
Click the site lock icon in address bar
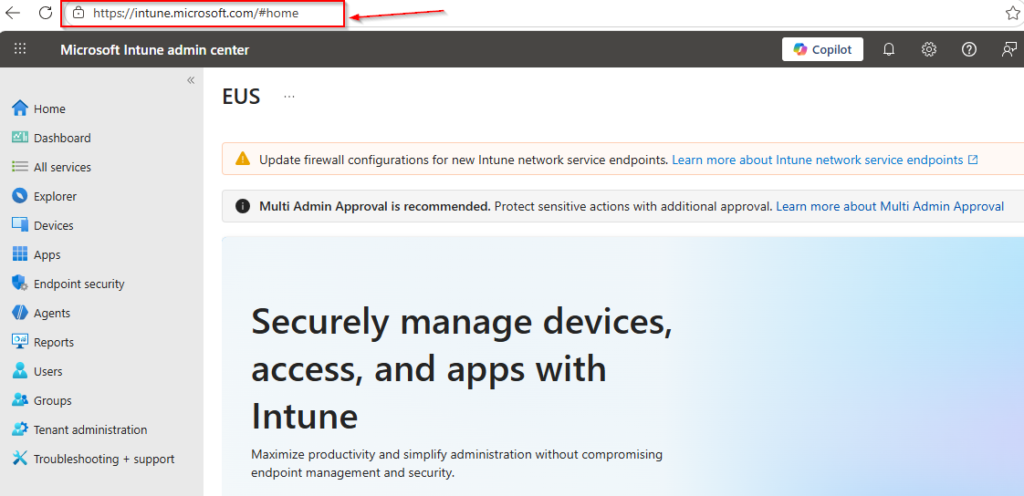pyautogui.click(x=79, y=12)
